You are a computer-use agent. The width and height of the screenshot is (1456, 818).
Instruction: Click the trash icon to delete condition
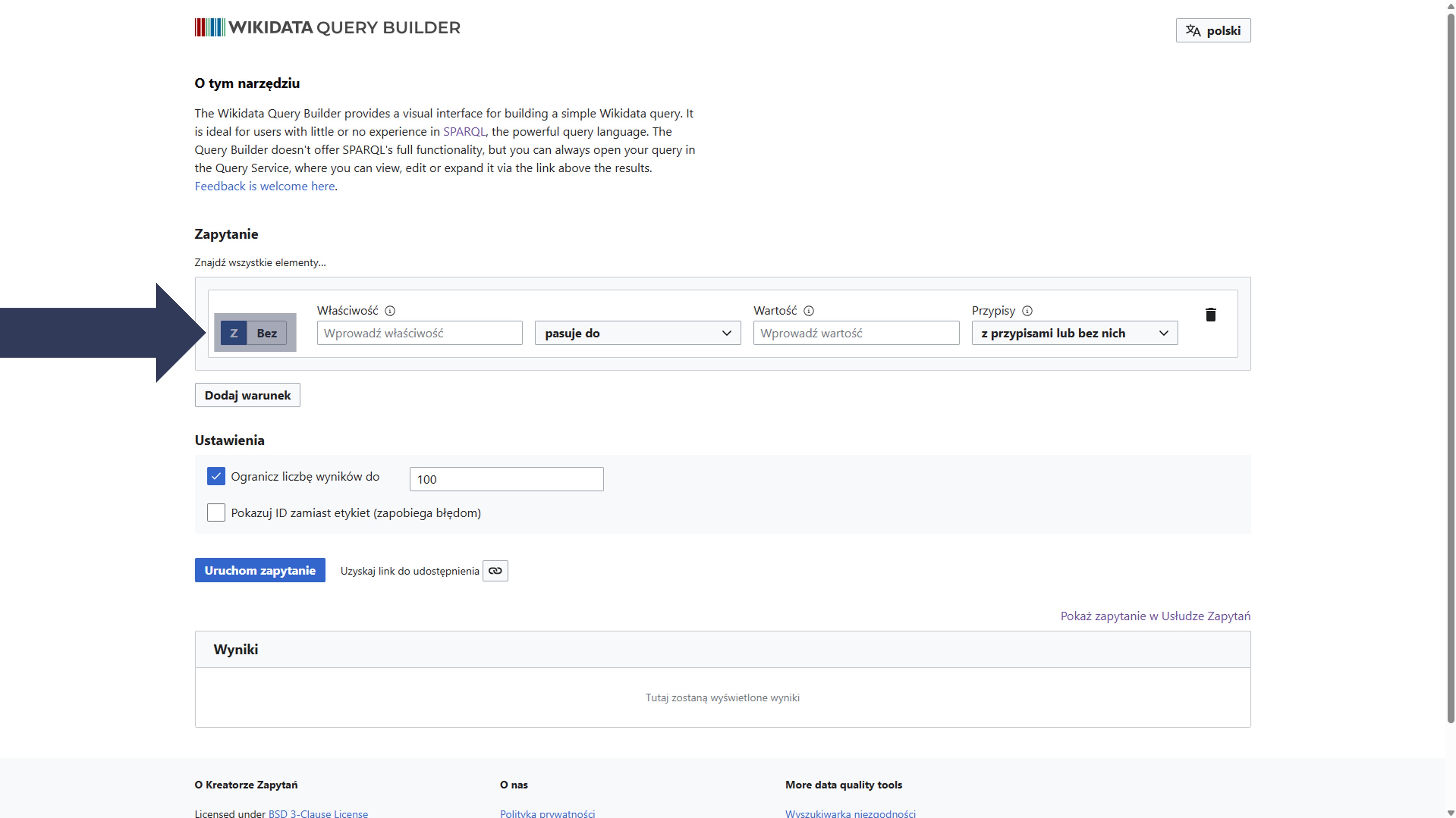tap(1210, 315)
